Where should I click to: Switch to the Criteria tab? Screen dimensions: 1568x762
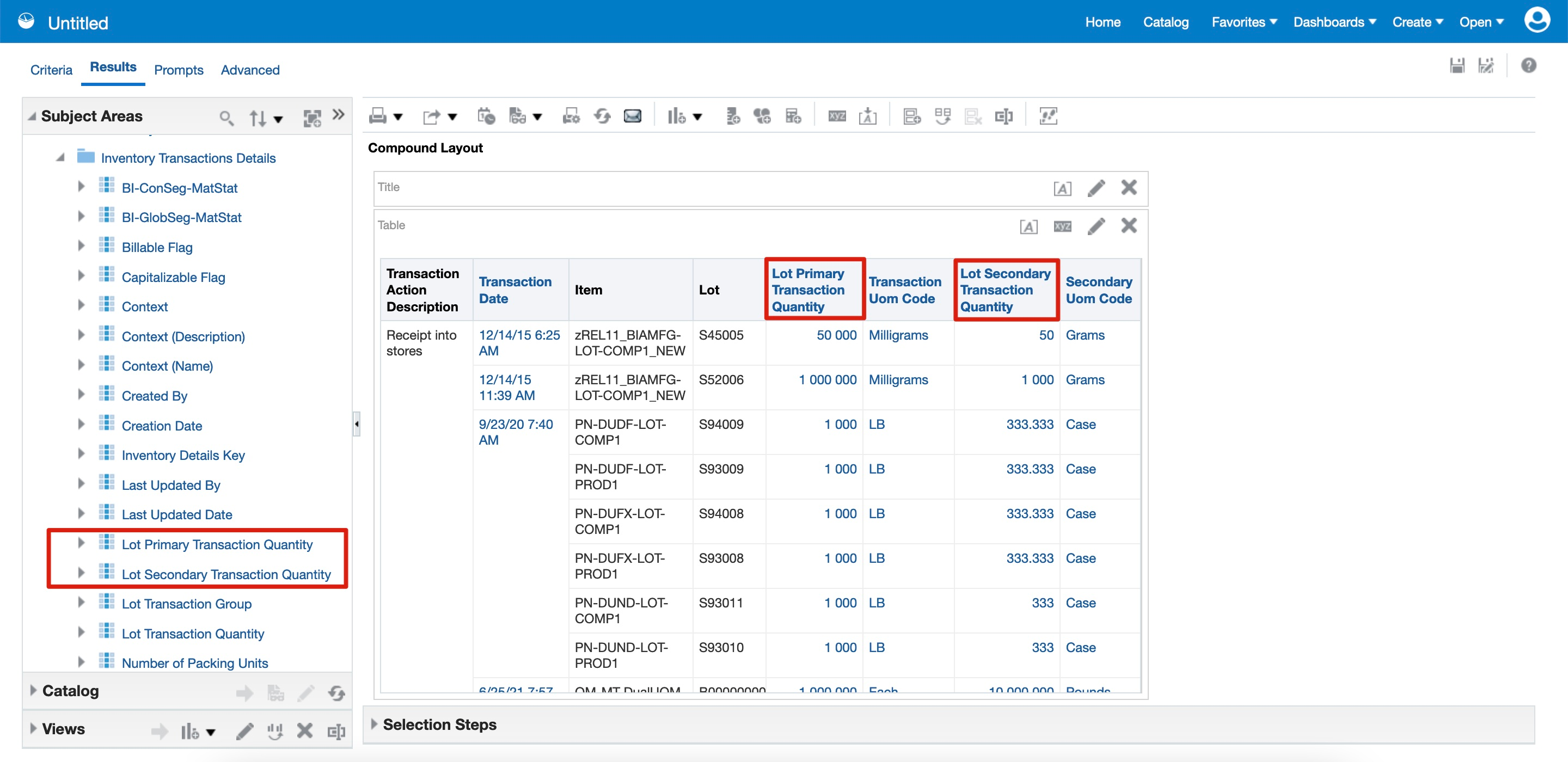click(x=51, y=70)
